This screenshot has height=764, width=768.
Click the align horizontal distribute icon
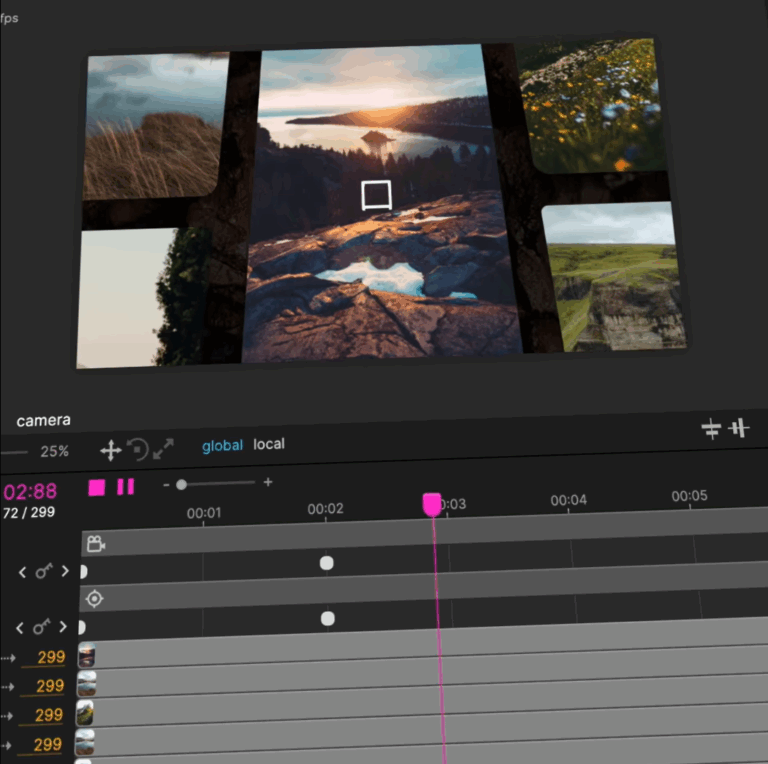(x=711, y=430)
